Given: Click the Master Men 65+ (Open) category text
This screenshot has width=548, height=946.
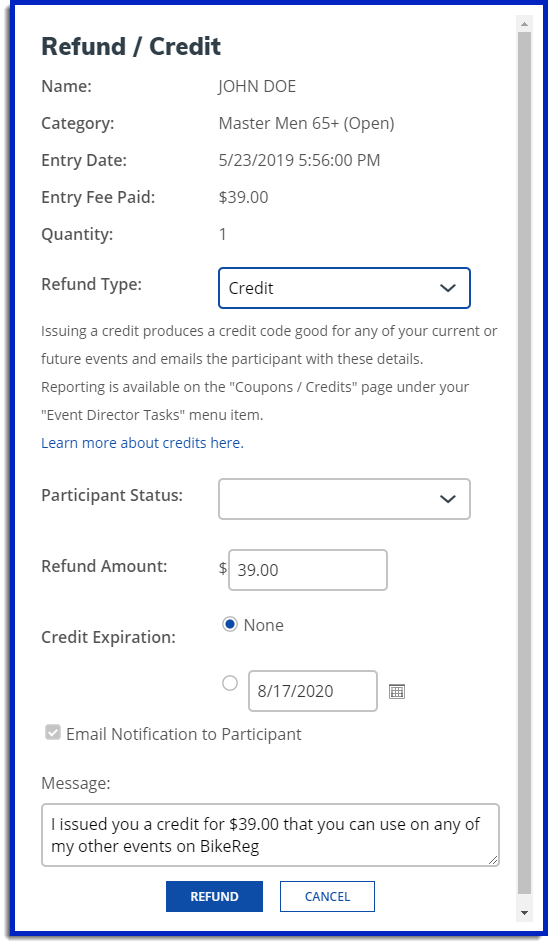Looking at the screenshot, I should tap(307, 124).
